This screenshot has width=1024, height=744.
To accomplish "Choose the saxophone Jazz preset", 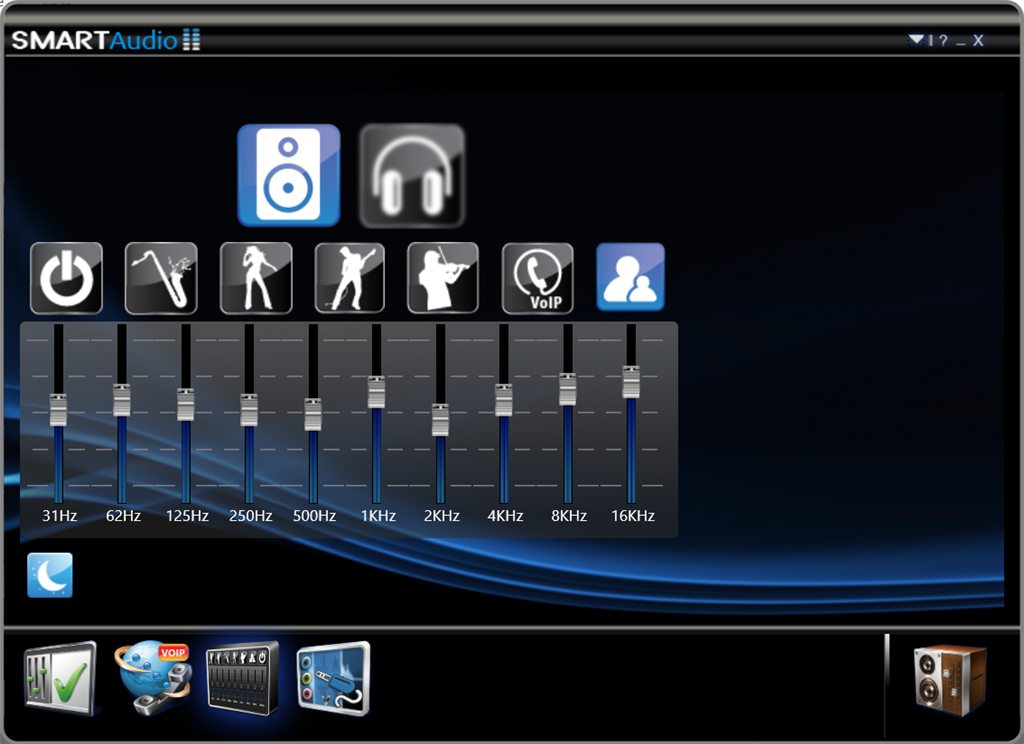I will pyautogui.click(x=161, y=278).
